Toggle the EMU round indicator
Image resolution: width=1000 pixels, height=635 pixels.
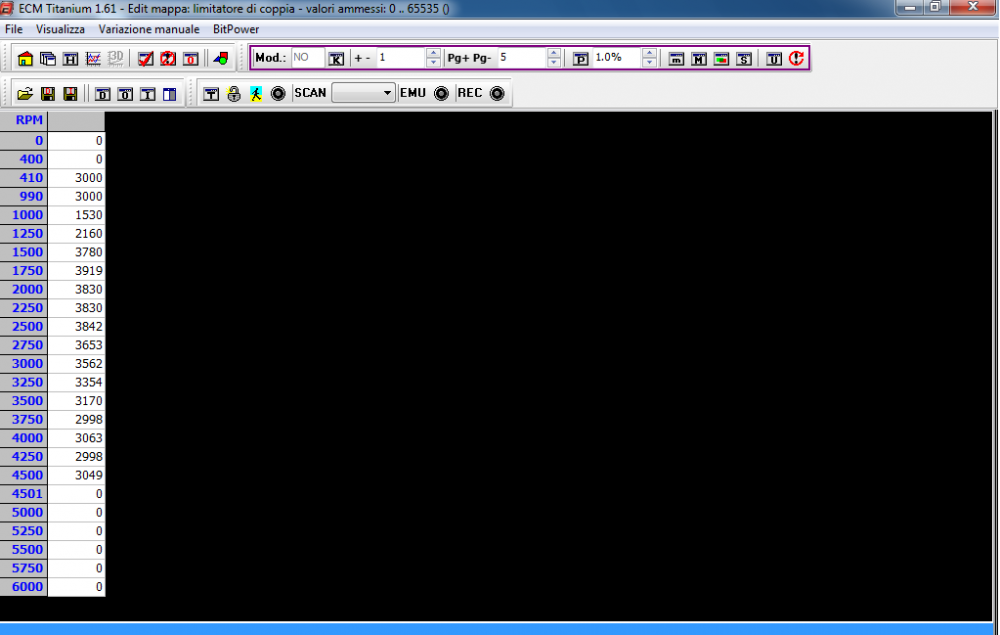point(441,94)
